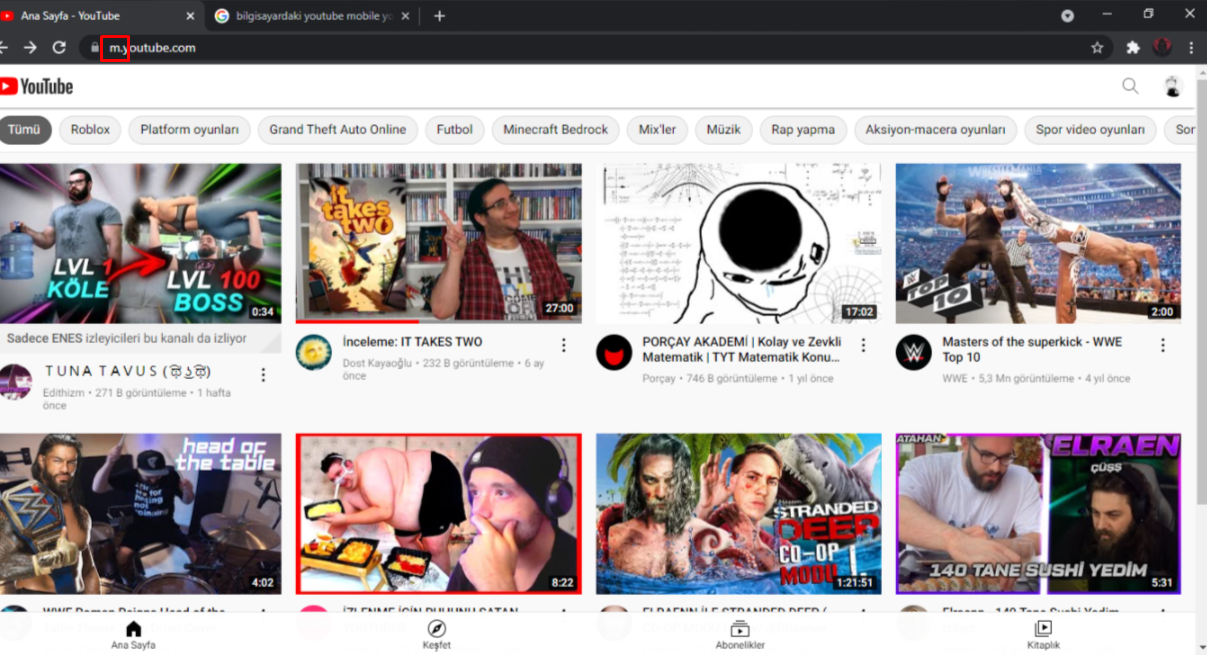
Task: Select the Müzik filter chip
Action: (x=724, y=130)
